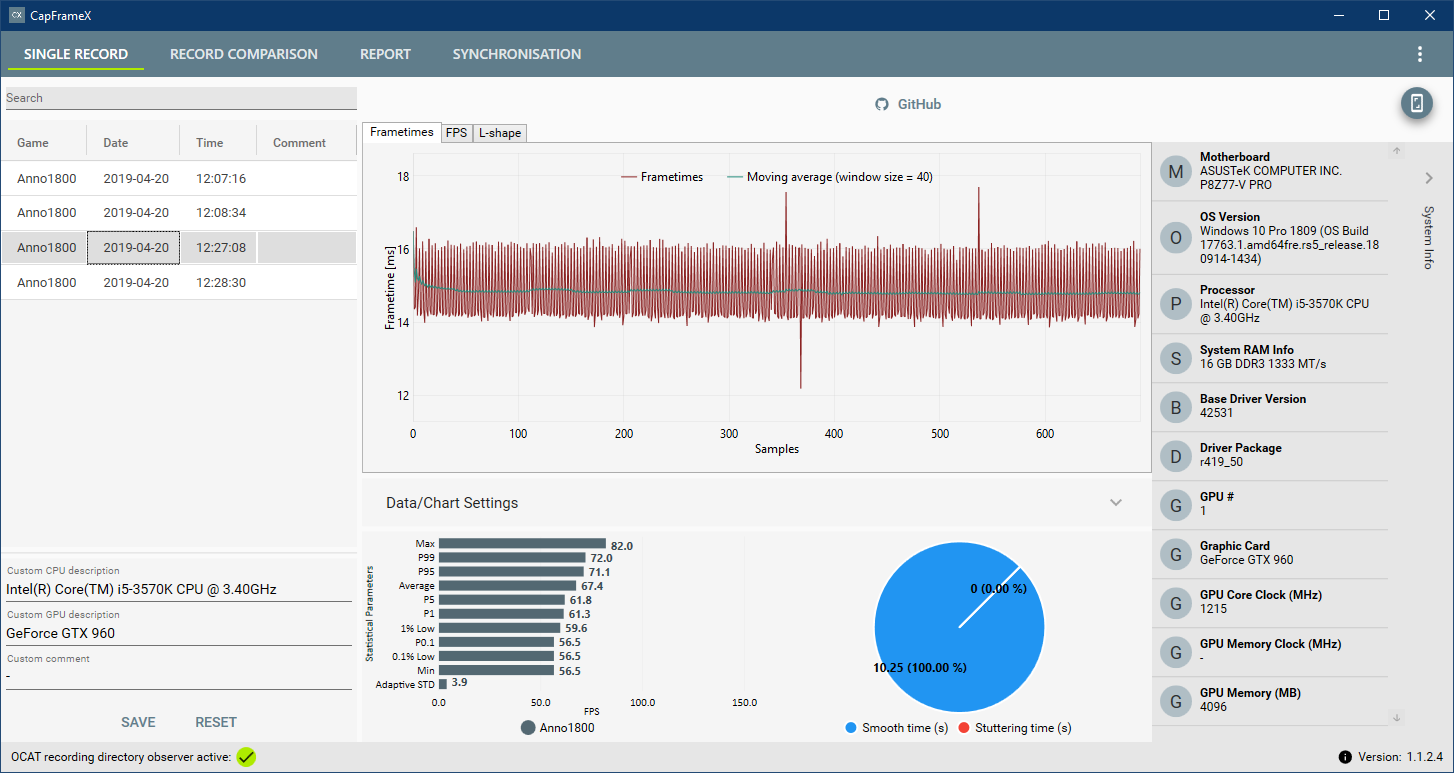This screenshot has width=1454, height=773.
Task: Click the Moving average green legend line
Action: 735,177
